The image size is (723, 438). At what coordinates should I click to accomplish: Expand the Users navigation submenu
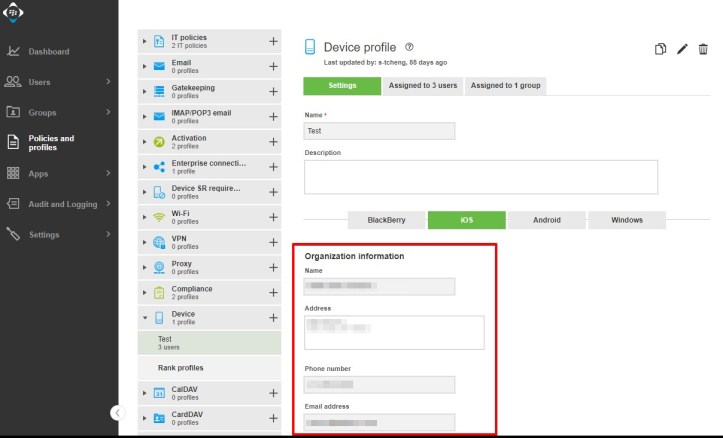[108, 81]
